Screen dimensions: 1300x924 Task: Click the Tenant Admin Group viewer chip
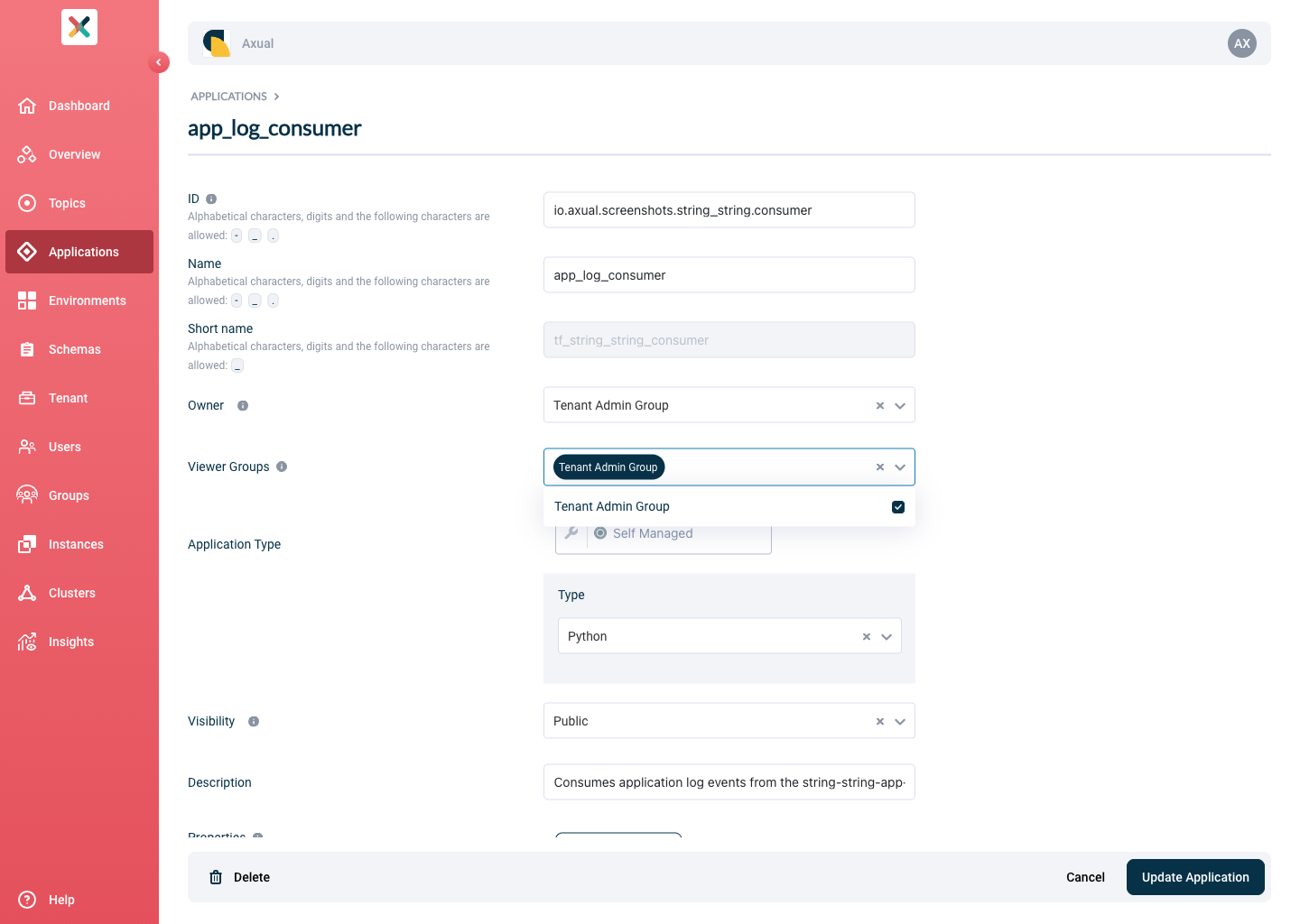[608, 467]
